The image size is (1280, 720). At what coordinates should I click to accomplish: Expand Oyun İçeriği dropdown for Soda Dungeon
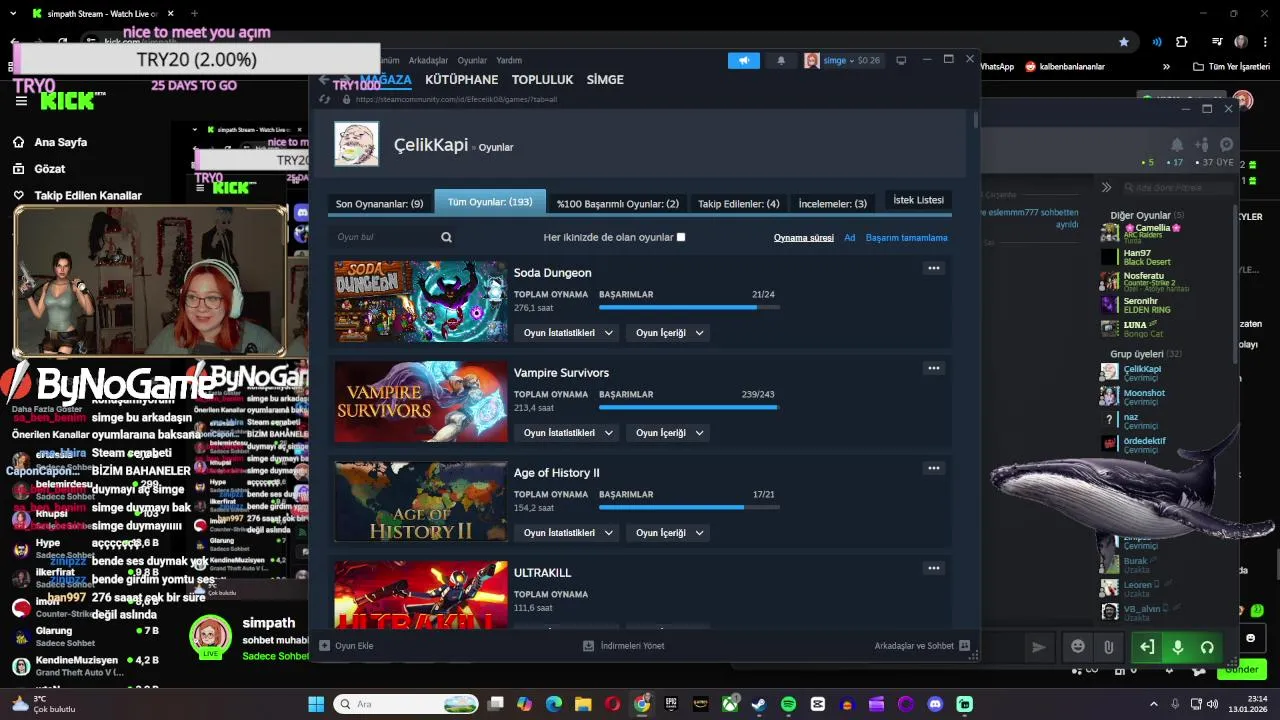668,333
